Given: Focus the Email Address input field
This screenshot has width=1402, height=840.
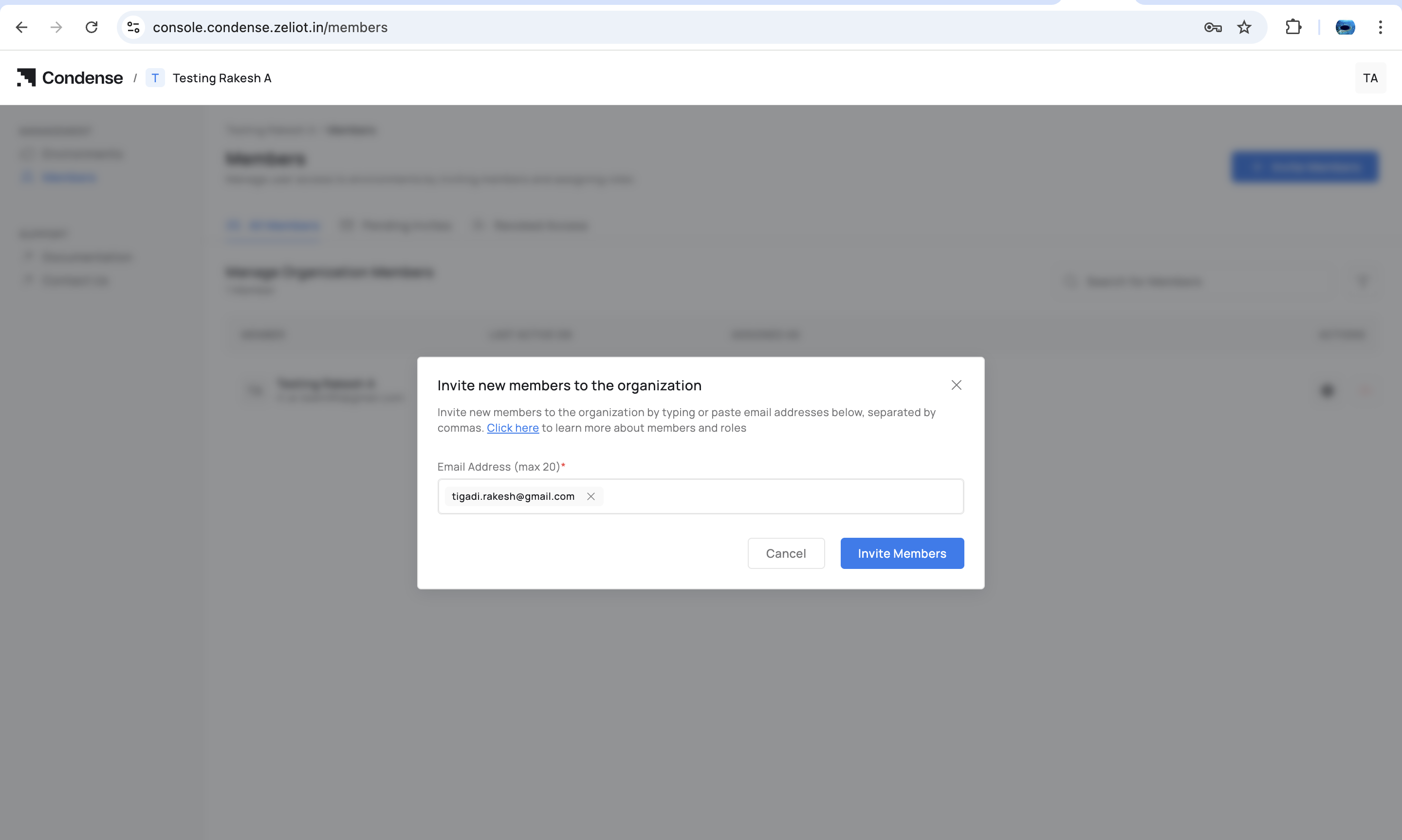Looking at the screenshot, I should click(781, 496).
